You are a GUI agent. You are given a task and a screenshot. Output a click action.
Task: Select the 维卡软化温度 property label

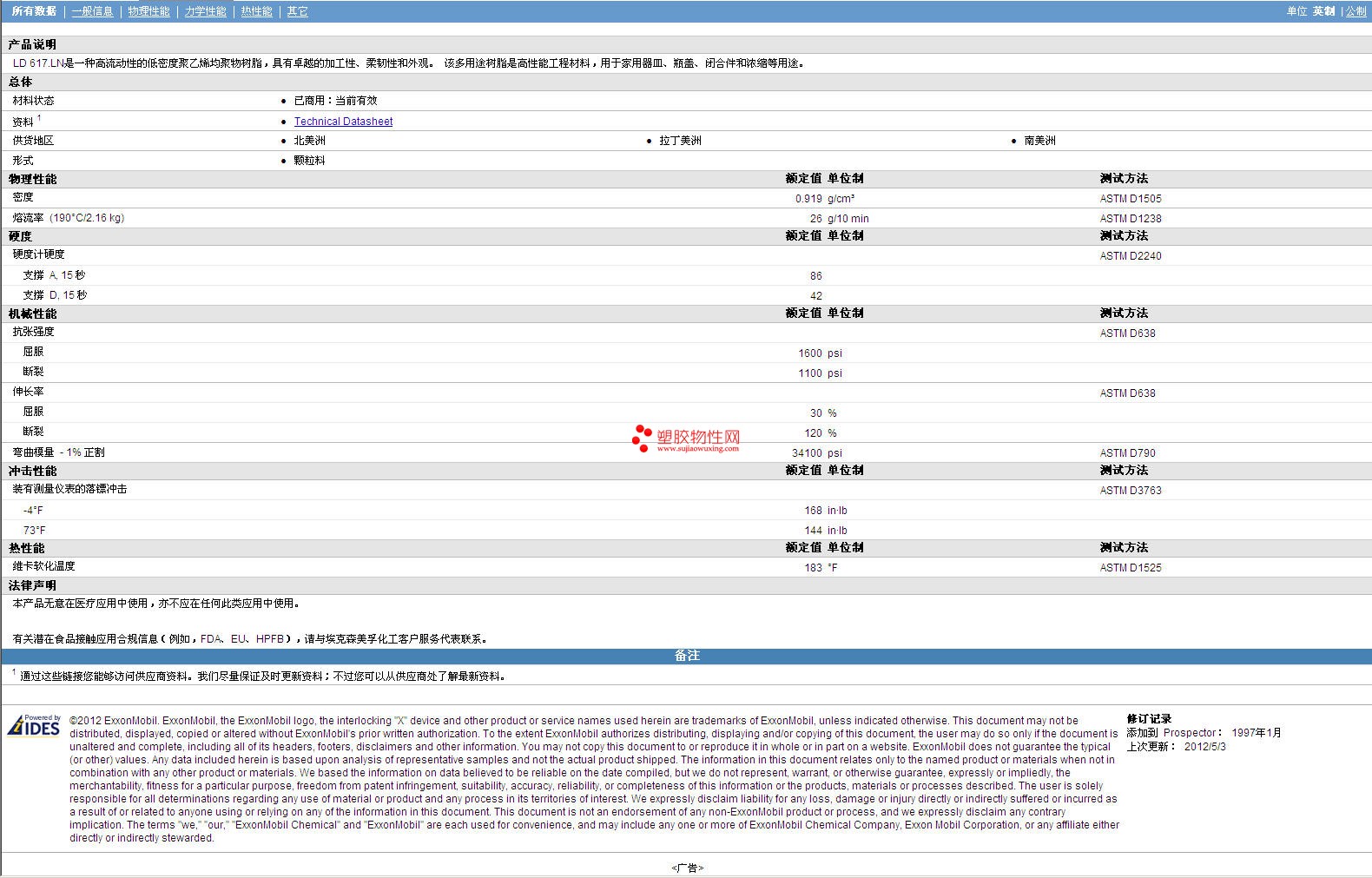43,566
